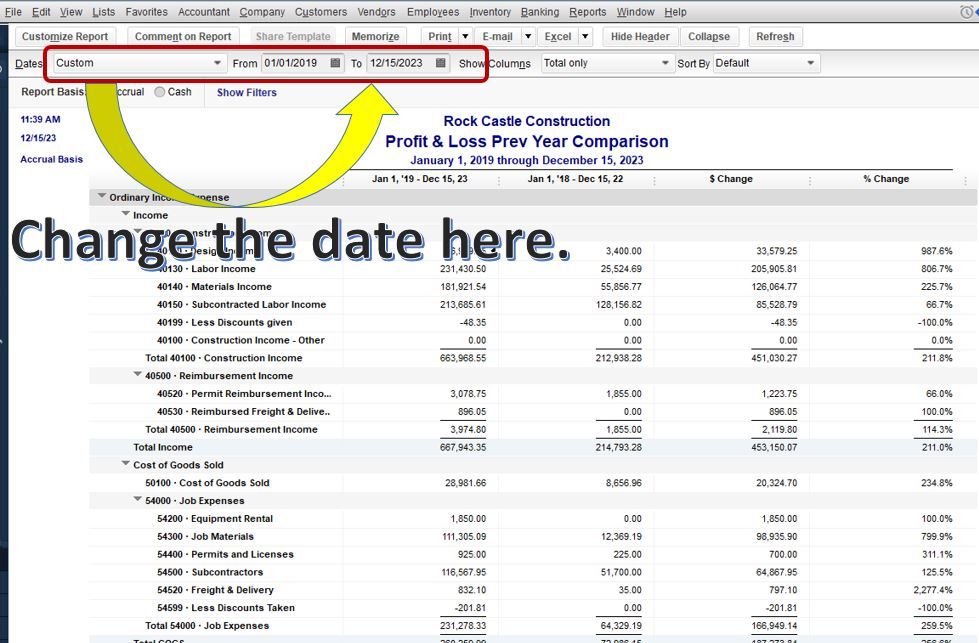Click the Labor Income amount 231,430.50
Screen dimensions: 979x643
463,269
